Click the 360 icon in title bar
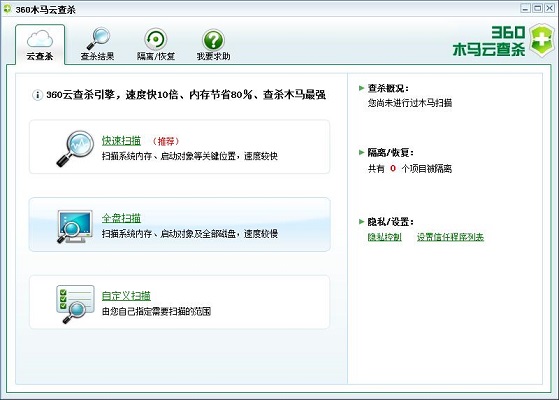 pos(7,9)
